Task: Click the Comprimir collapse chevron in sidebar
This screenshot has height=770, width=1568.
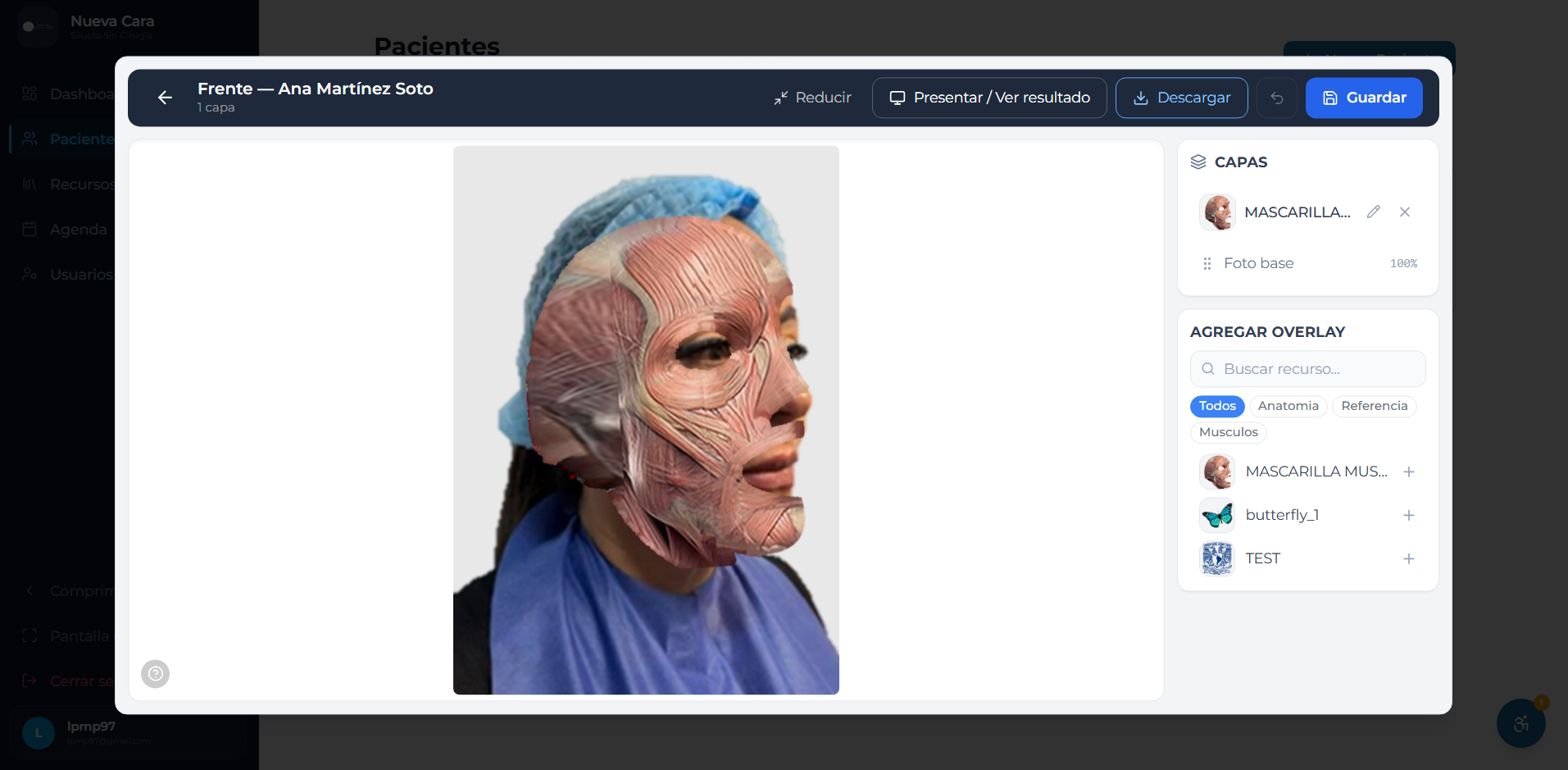Action: click(x=30, y=590)
